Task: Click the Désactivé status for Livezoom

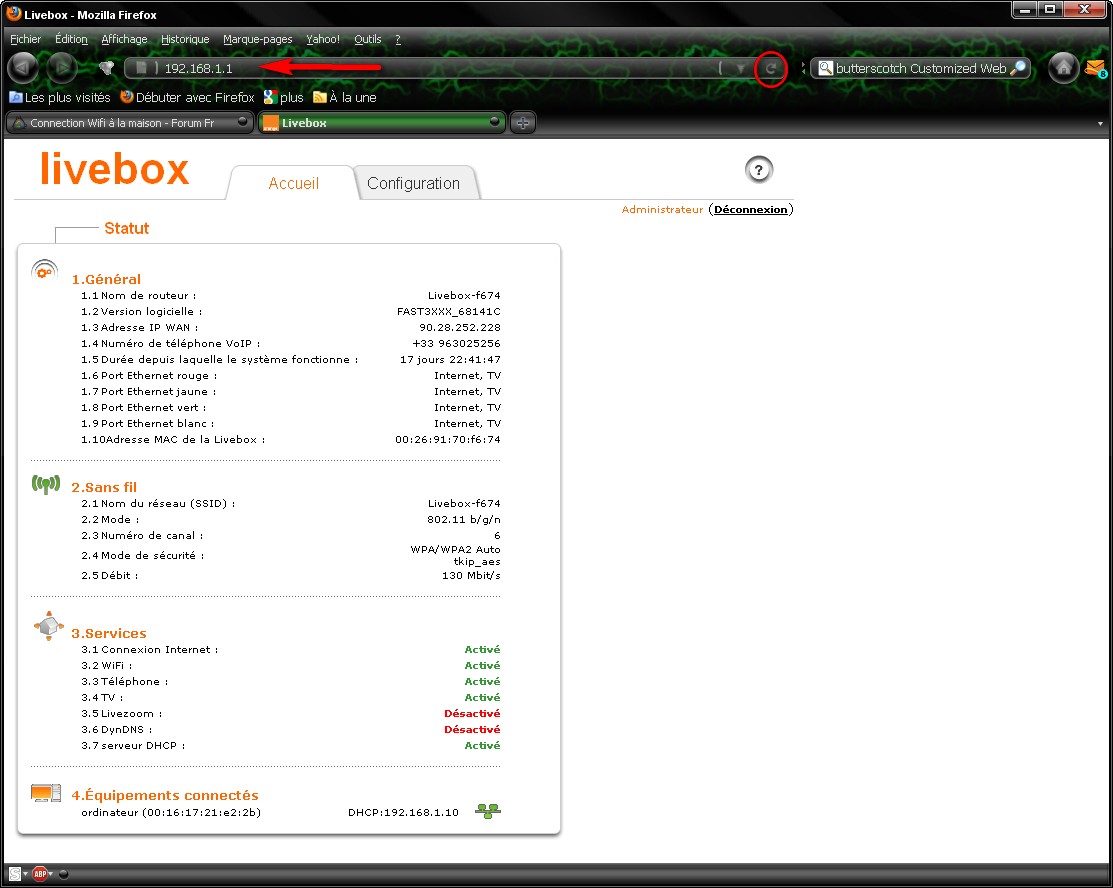Action: 472,713
